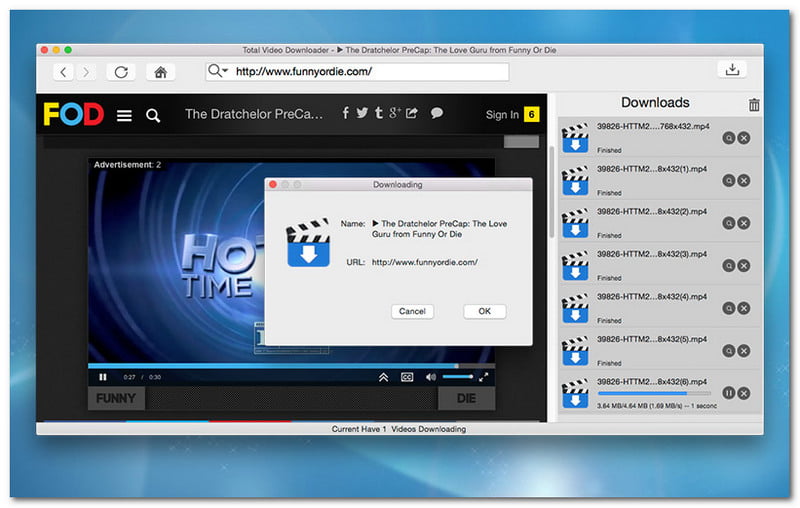This screenshot has height=508, width=800.
Task: Go back with the browser back arrow
Action: point(63,72)
